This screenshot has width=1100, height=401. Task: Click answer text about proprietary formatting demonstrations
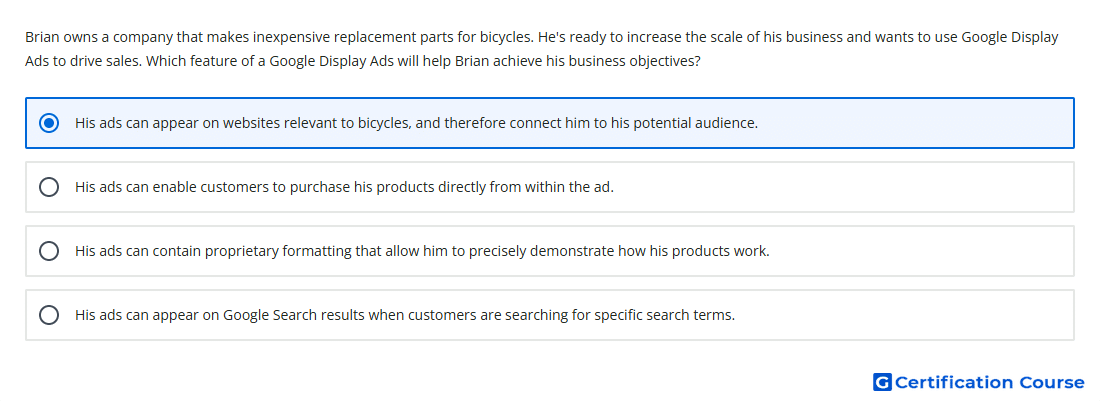click(422, 251)
